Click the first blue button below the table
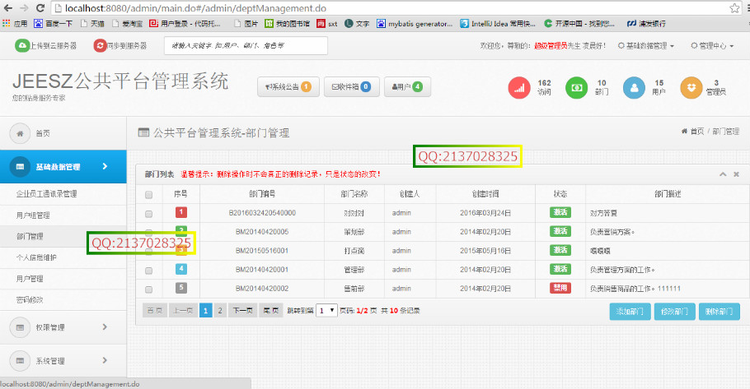The image size is (750, 389). pyautogui.click(x=630, y=311)
